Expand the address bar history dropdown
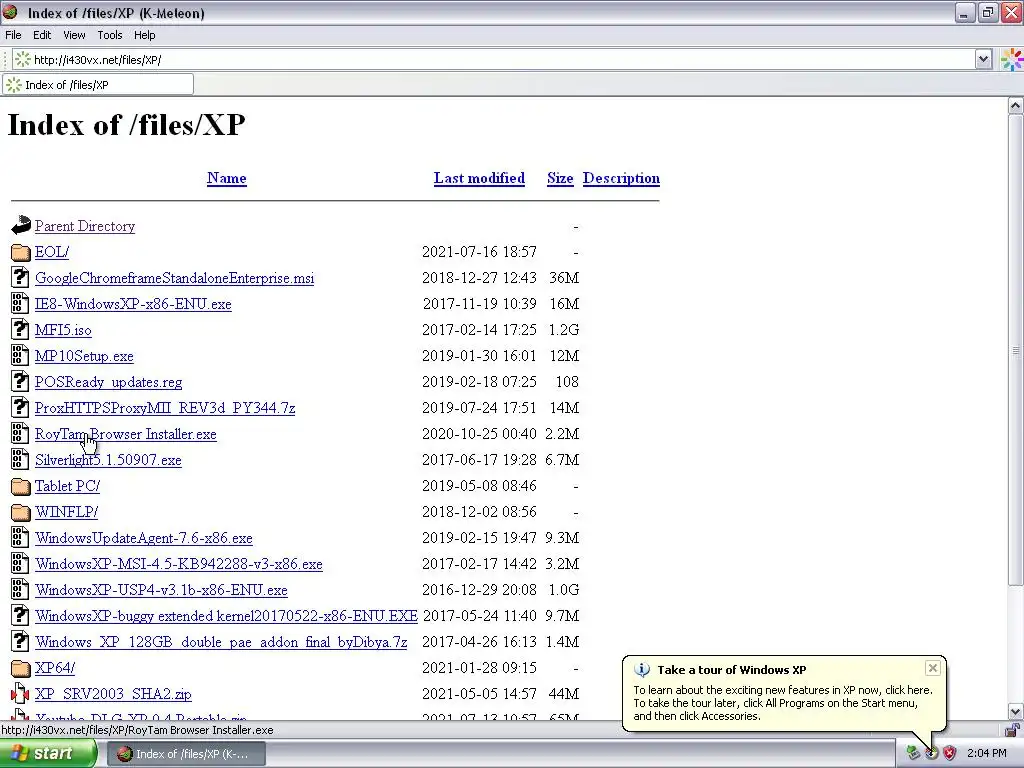The width and height of the screenshot is (1024, 768). (984, 60)
